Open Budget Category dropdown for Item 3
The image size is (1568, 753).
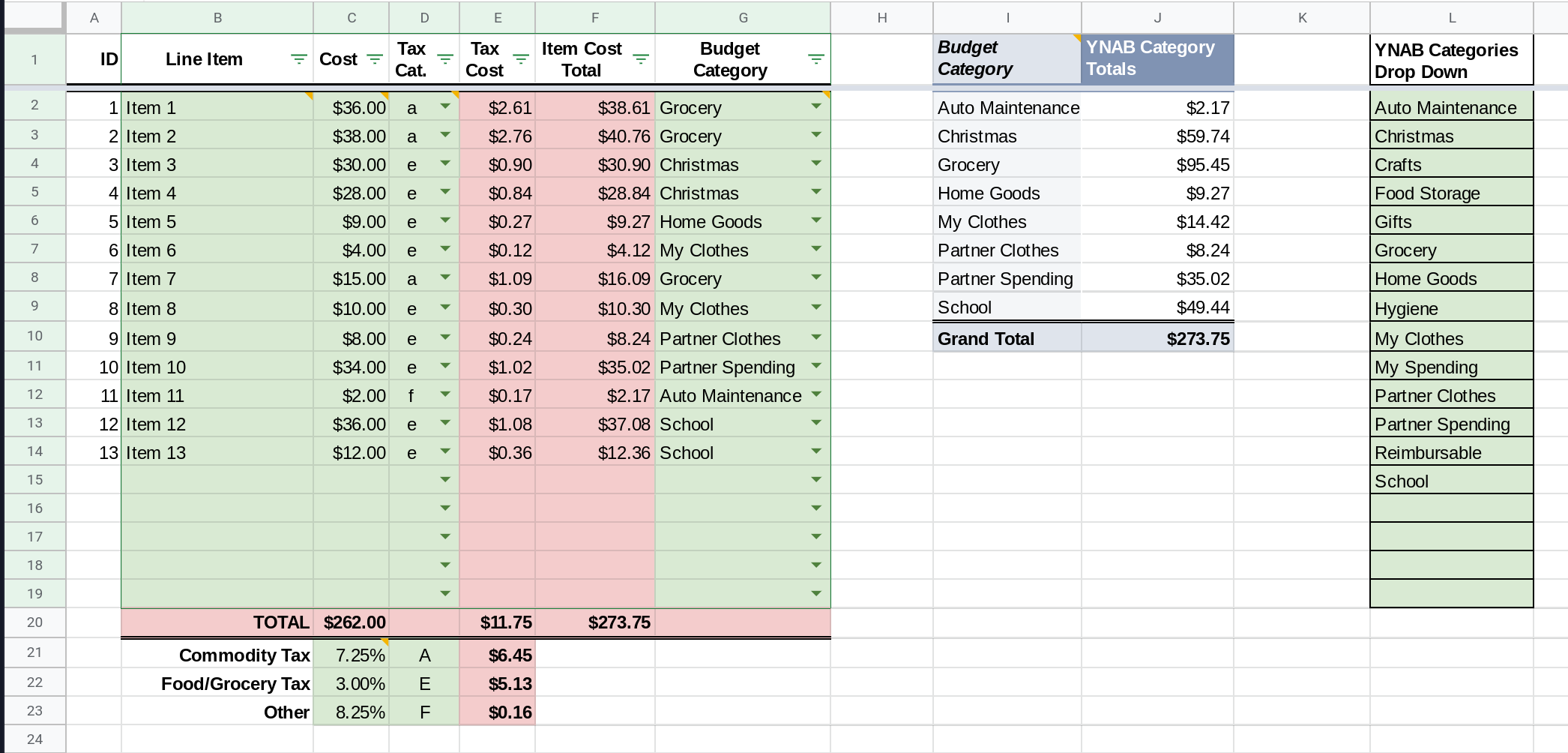coord(815,163)
